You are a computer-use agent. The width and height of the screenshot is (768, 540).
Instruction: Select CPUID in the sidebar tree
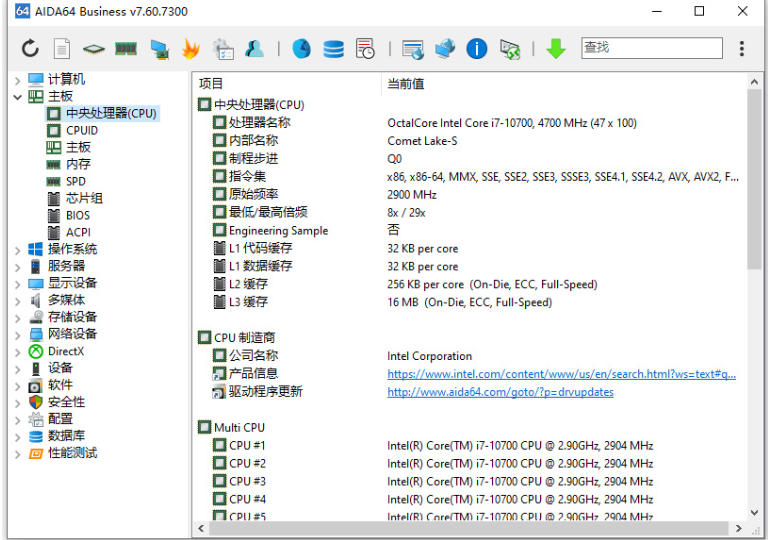(82, 130)
